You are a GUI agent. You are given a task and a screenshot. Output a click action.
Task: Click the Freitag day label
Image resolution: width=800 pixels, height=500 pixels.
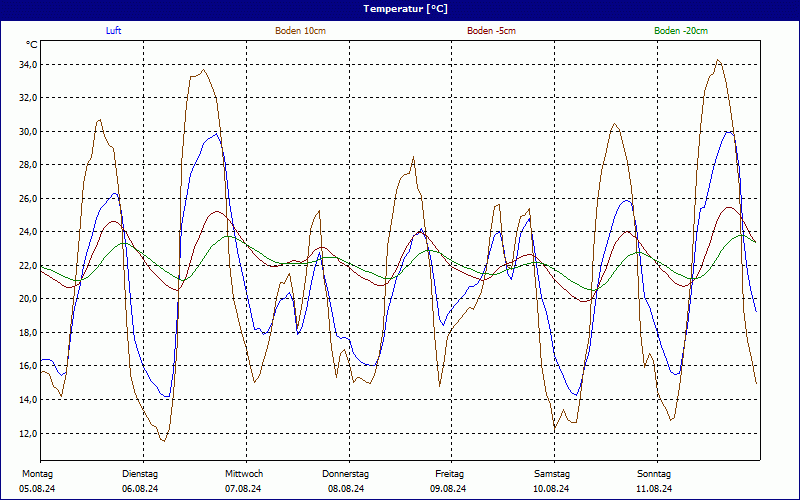449,473
